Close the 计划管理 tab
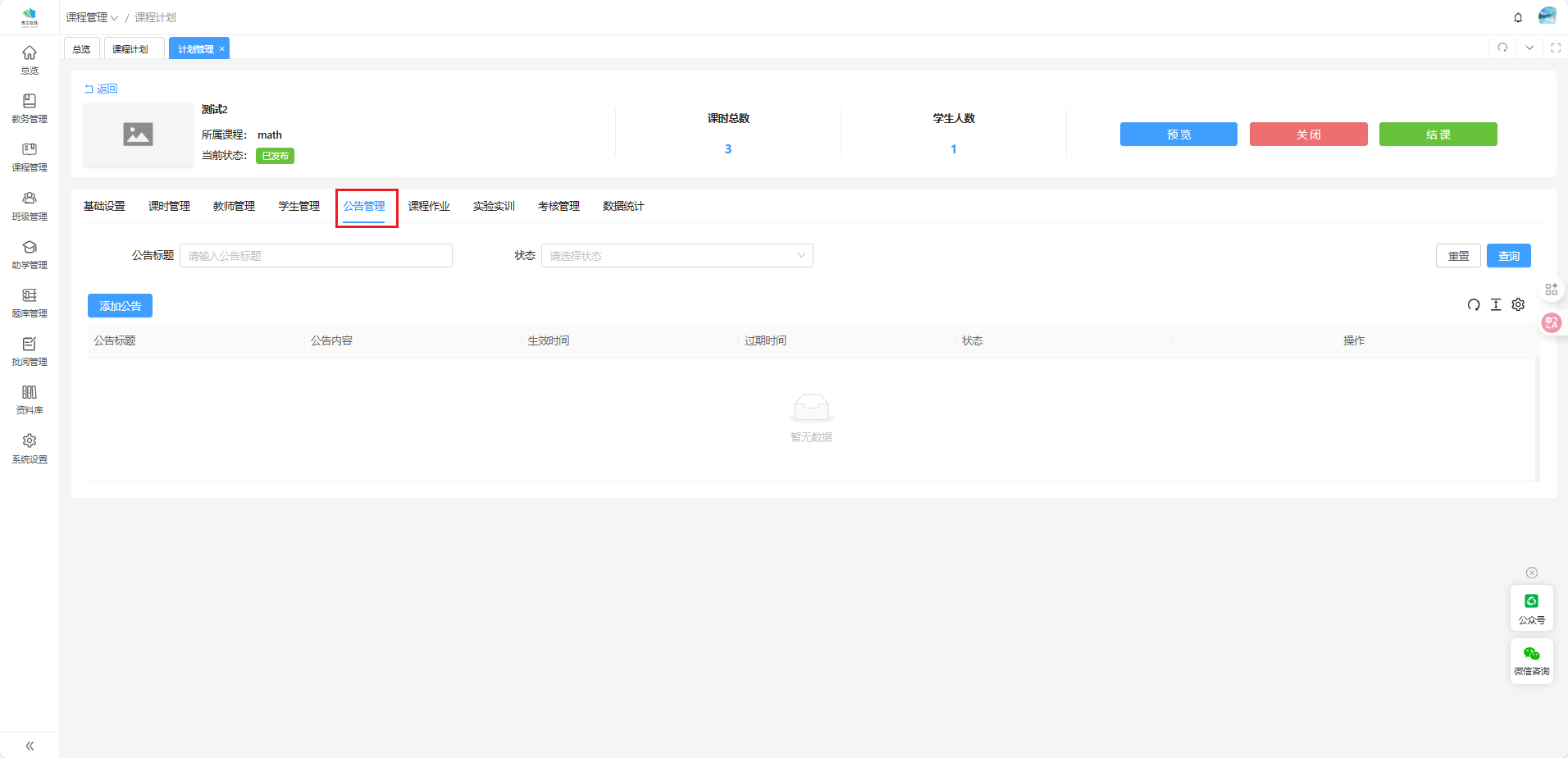This screenshot has height=758, width=1568. pyautogui.click(x=221, y=49)
